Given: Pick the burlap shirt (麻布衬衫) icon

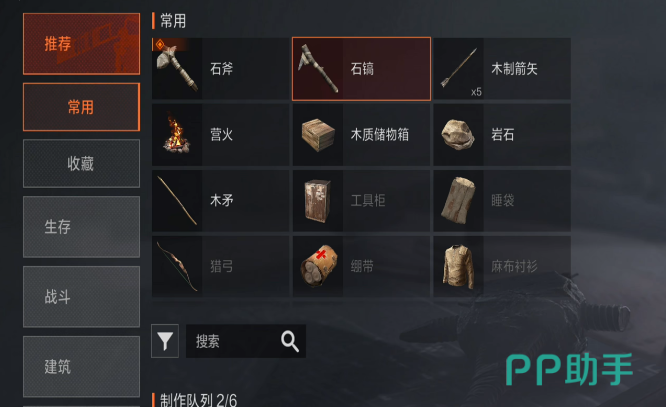Looking at the screenshot, I should pyautogui.click(x=458, y=266).
